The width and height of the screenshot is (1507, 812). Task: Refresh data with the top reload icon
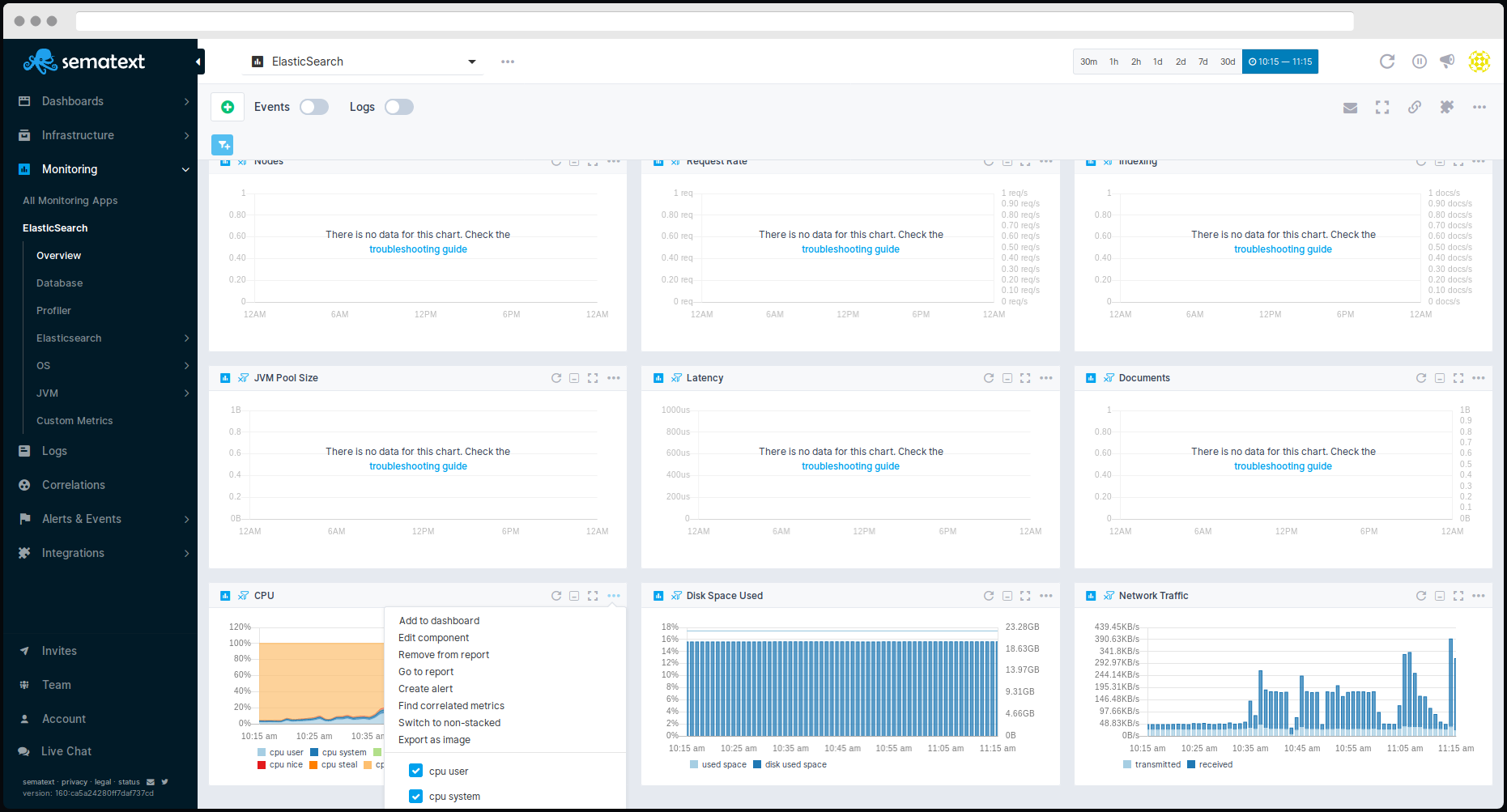coord(1387,62)
